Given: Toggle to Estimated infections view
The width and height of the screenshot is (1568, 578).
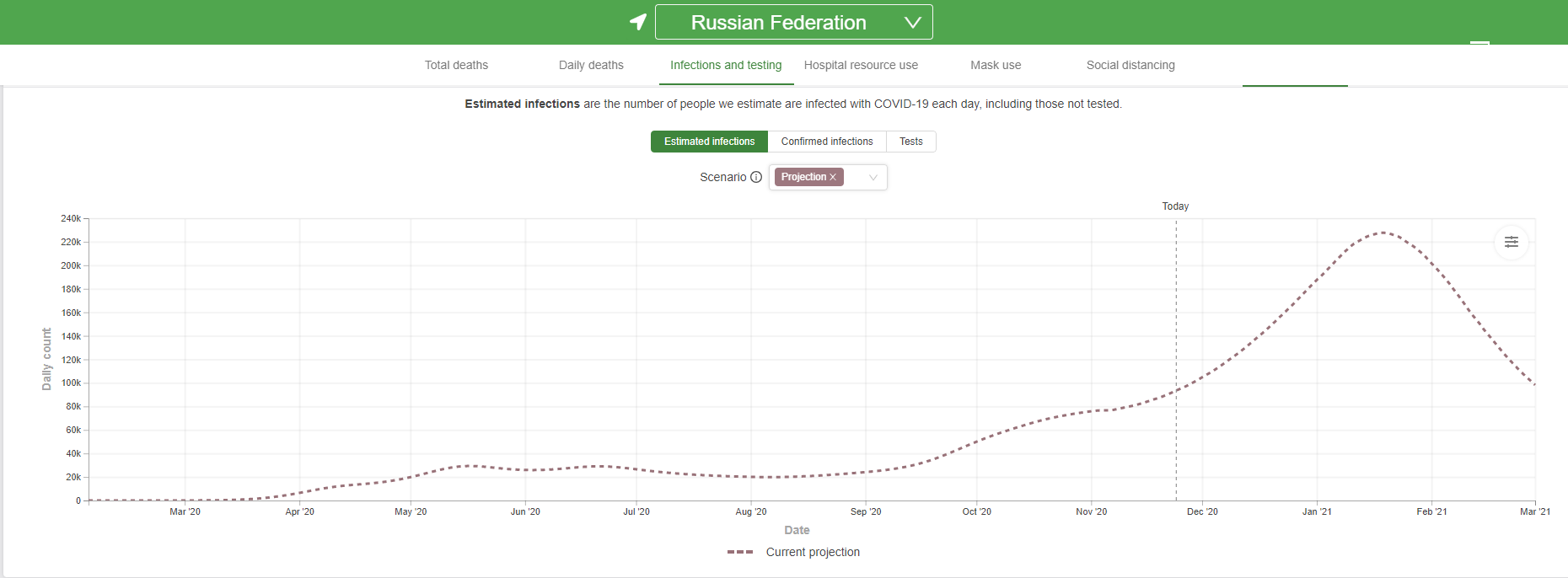Looking at the screenshot, I should [x=709, y=142].
